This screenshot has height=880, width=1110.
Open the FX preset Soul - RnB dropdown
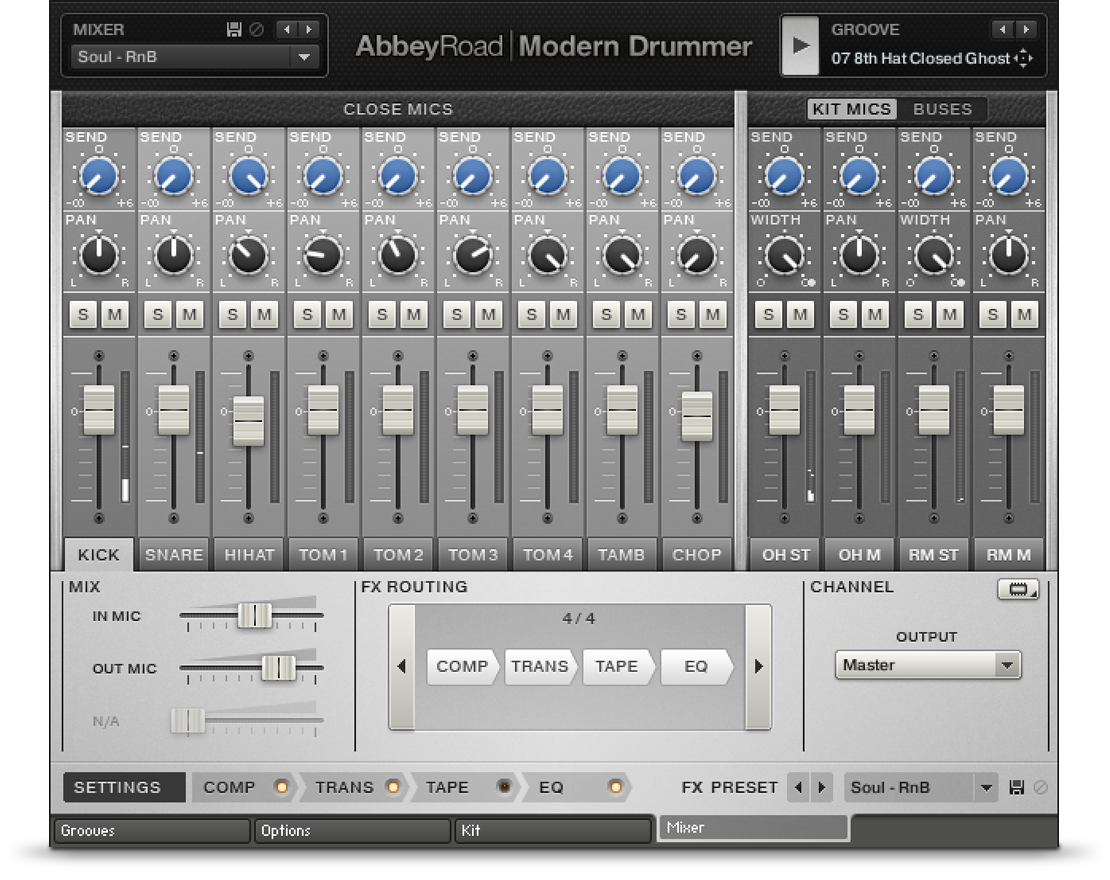[x=920, y=787]
